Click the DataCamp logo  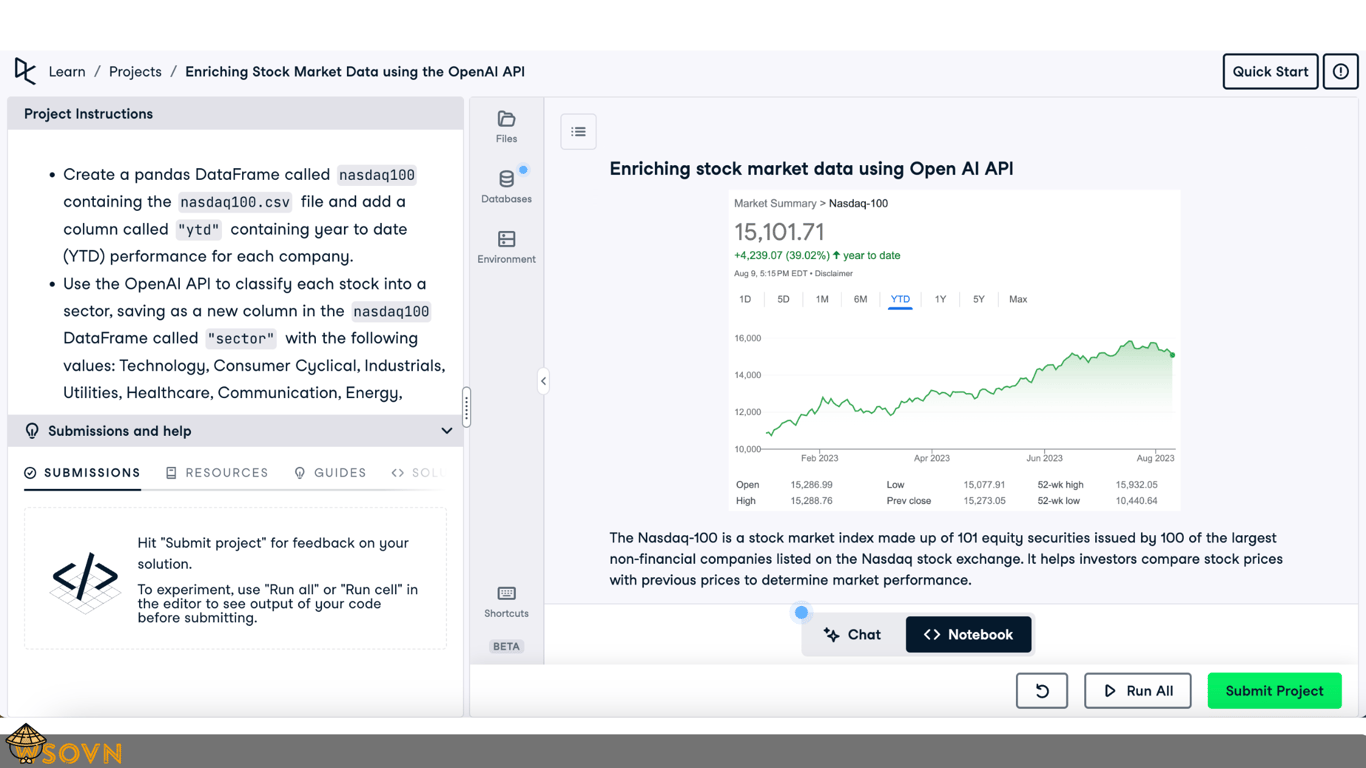click(x=25, y=71)
